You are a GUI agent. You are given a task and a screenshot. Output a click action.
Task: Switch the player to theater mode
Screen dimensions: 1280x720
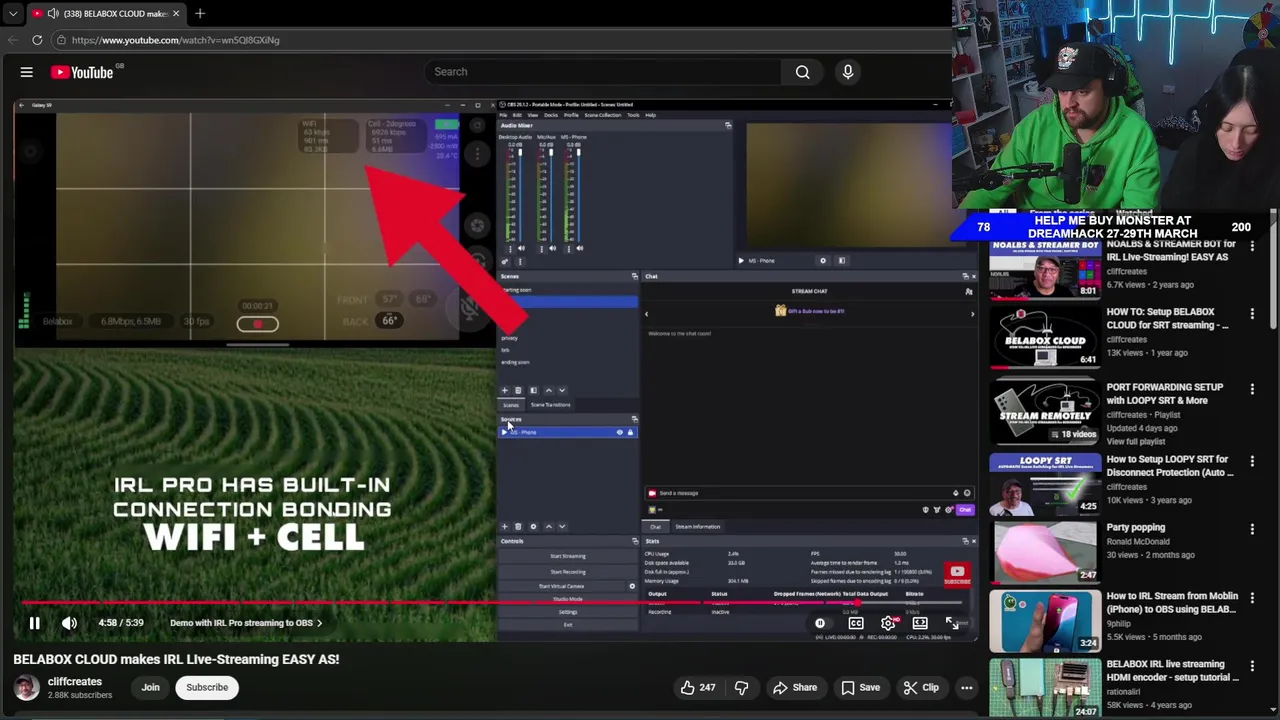tap(920, 623)
